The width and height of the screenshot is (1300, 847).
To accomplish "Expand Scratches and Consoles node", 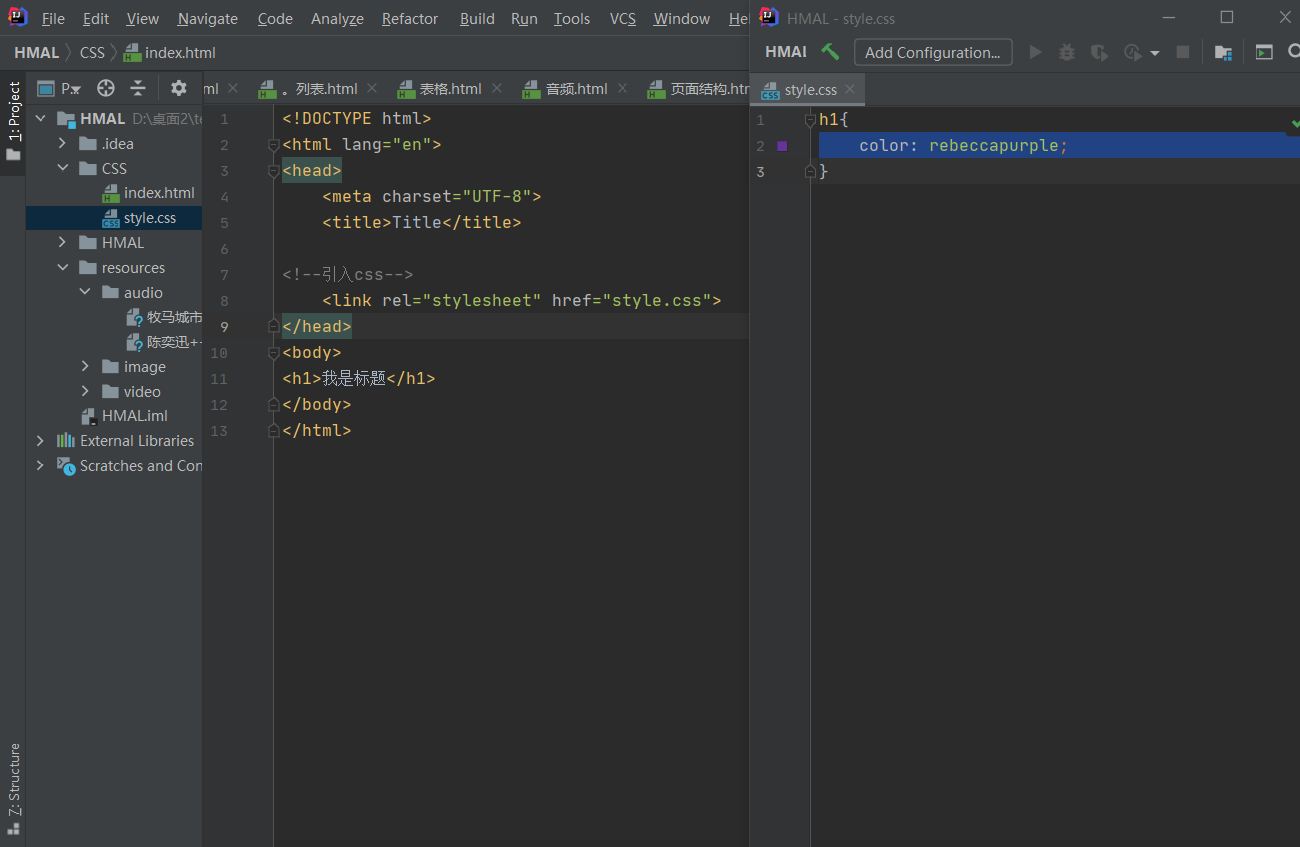I will 40,466.
